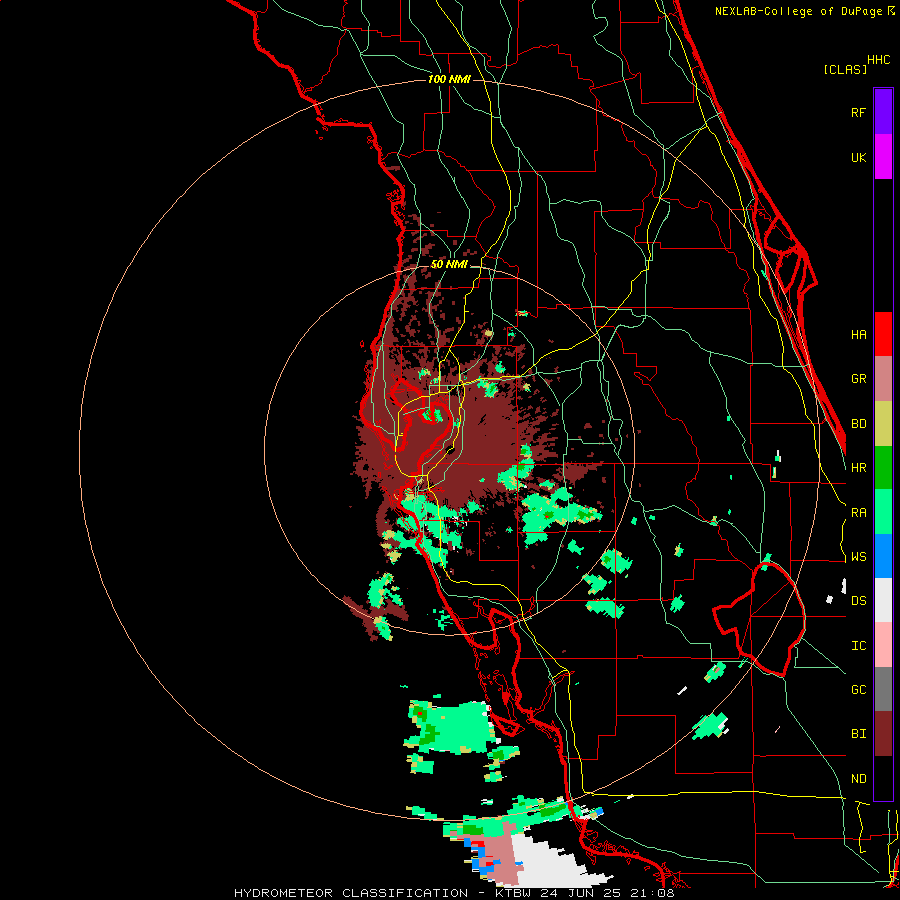900x900 pixels.
Task: Click the HA legend label
Action: pyautogui.click(x=858, y=335)
